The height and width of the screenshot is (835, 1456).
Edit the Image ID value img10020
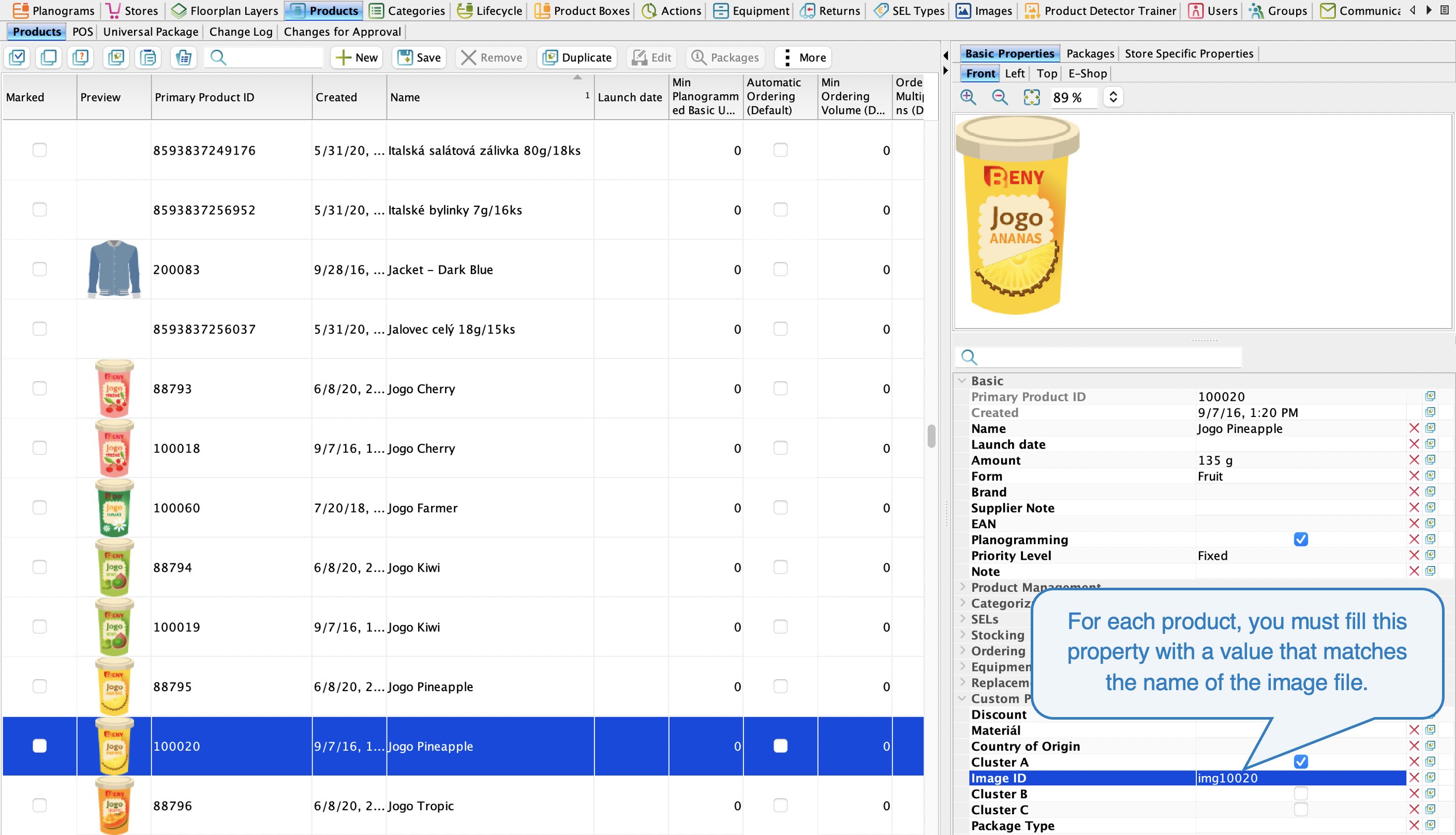tap(1300, 778)
